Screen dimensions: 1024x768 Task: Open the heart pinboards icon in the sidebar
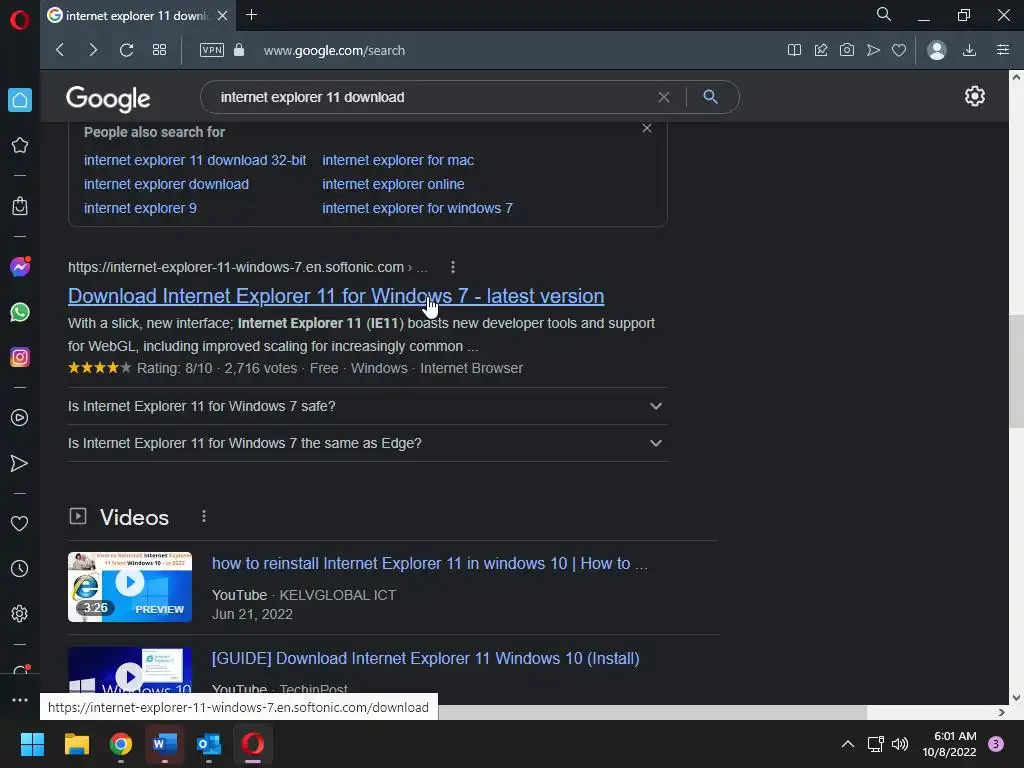pyautogui.click(x=20, y=523)
